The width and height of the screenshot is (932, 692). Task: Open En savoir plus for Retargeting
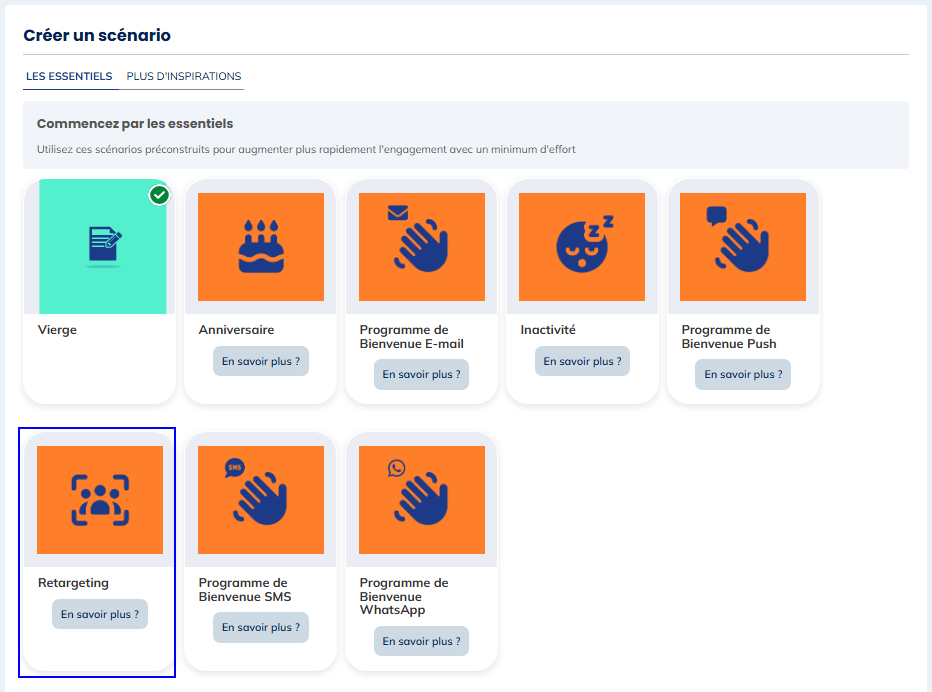tap(99, 614)
